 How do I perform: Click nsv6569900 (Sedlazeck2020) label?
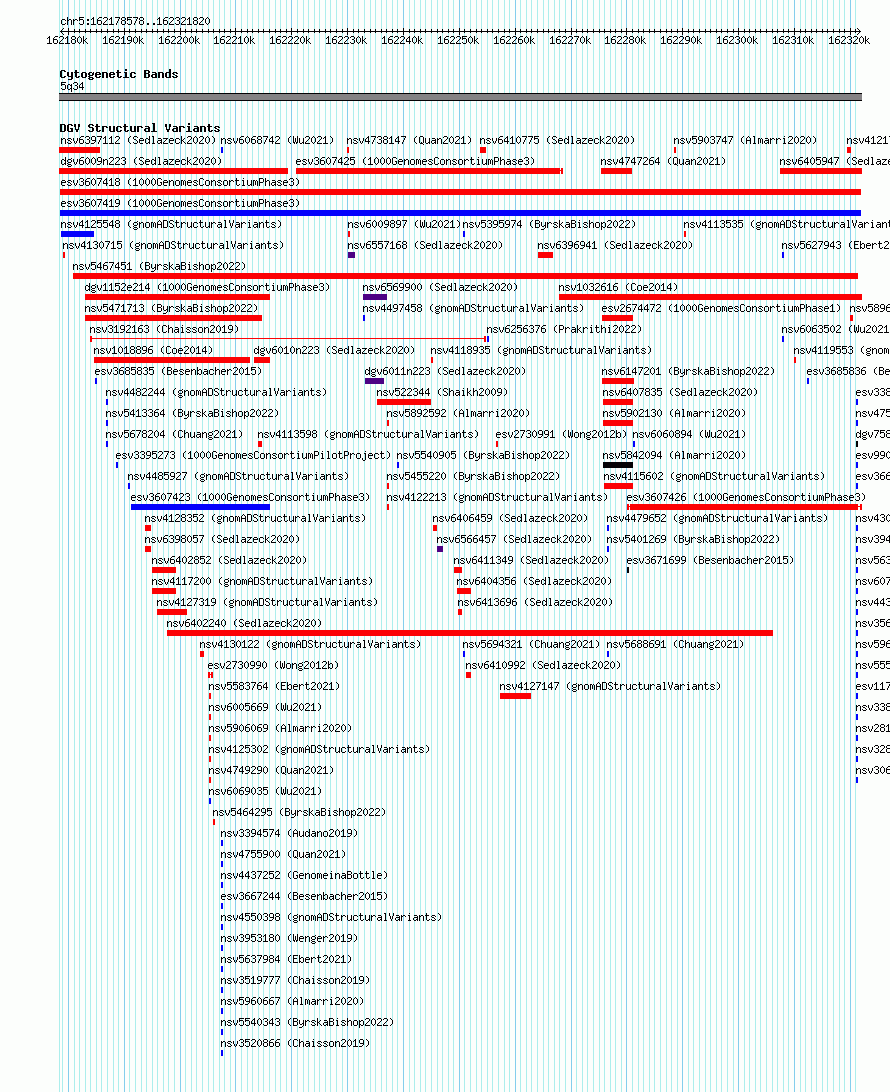(x=440, y=288)
